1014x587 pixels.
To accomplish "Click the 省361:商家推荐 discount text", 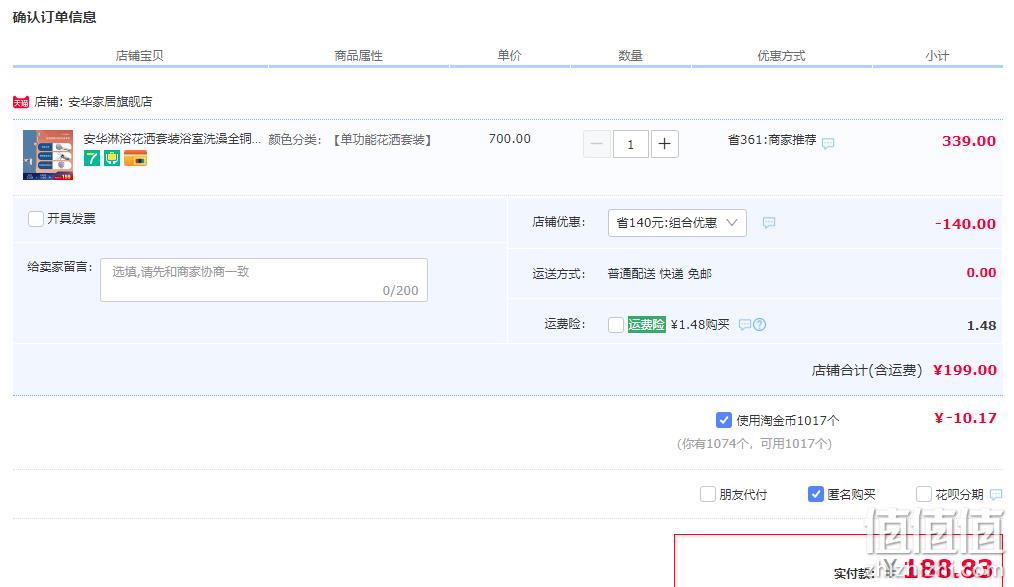I will pyautogui.click(x=772, y=140).
